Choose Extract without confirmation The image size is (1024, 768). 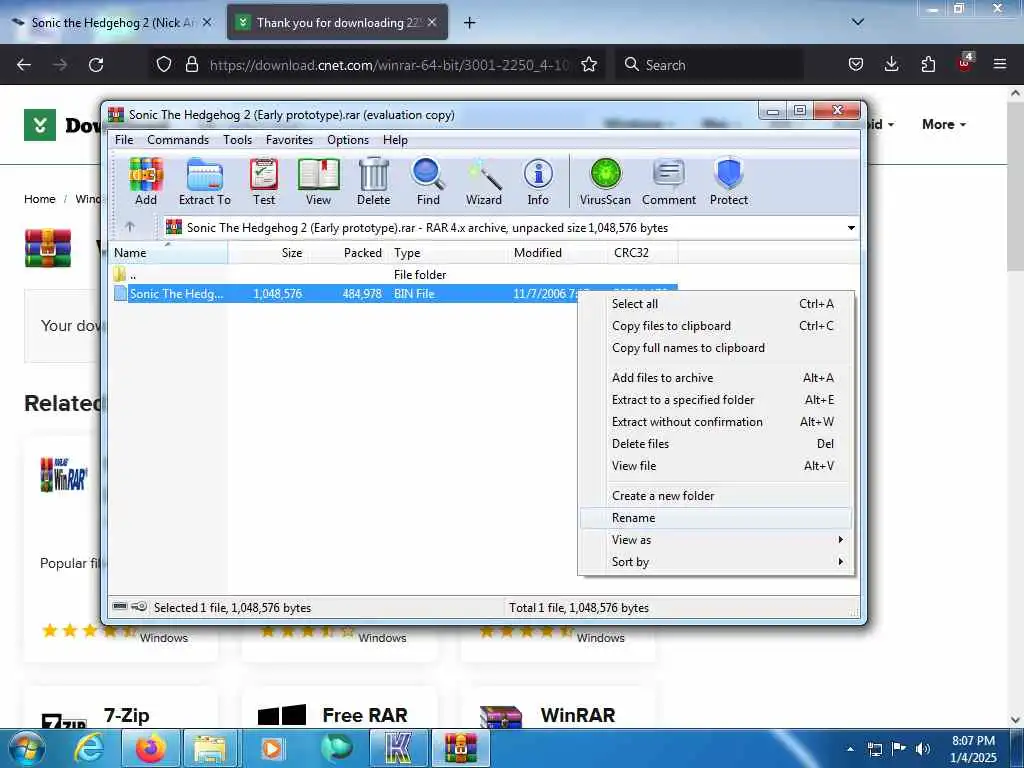(x=716, y=422)
